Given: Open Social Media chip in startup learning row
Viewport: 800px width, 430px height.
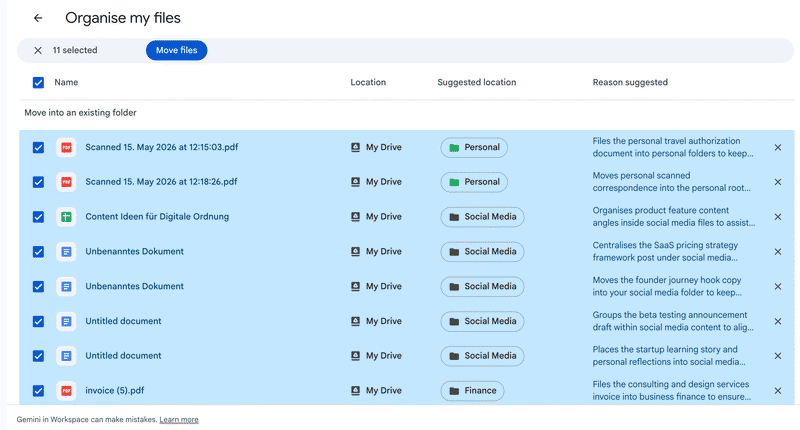Looking at the screenshot, I should 482,356.
